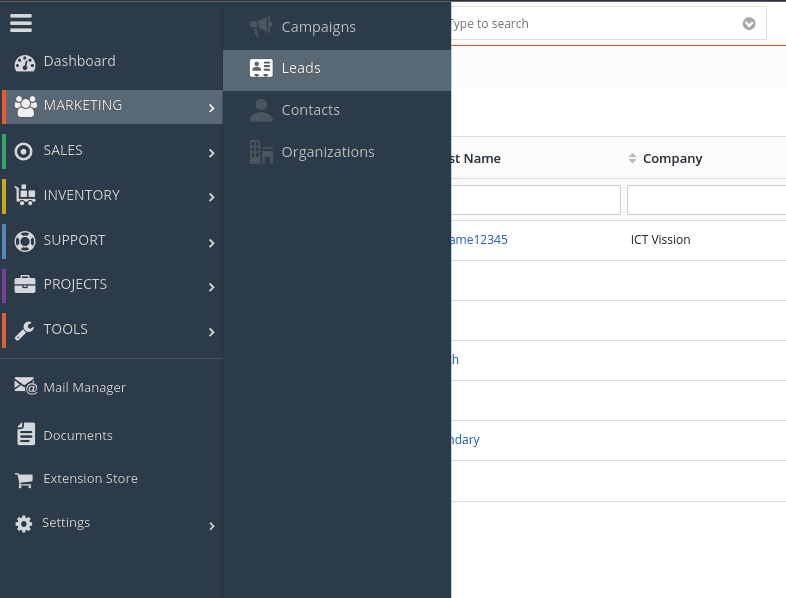Click the hamburger menu icon
786x598 pixels.
click(x=21, y=23)
